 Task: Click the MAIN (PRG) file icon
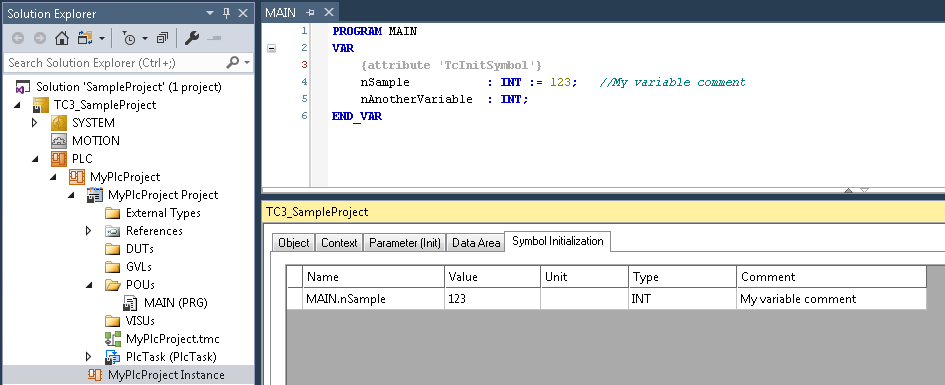point(131,302)
